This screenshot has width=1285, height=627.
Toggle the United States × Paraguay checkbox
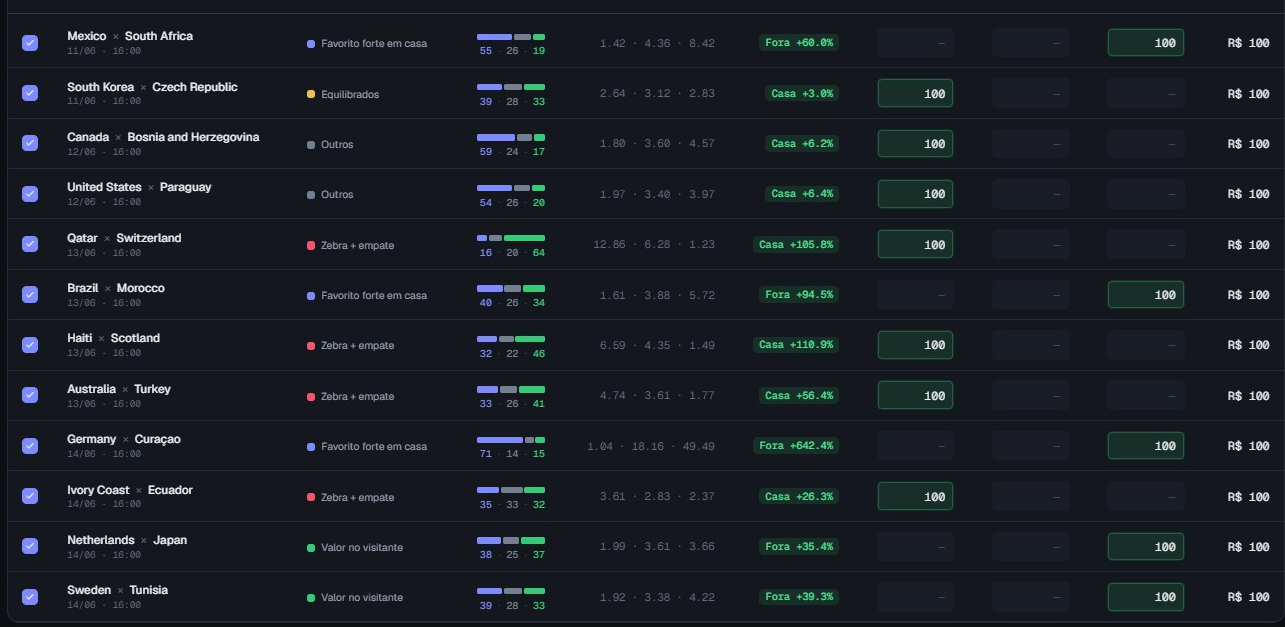point(30,194)
